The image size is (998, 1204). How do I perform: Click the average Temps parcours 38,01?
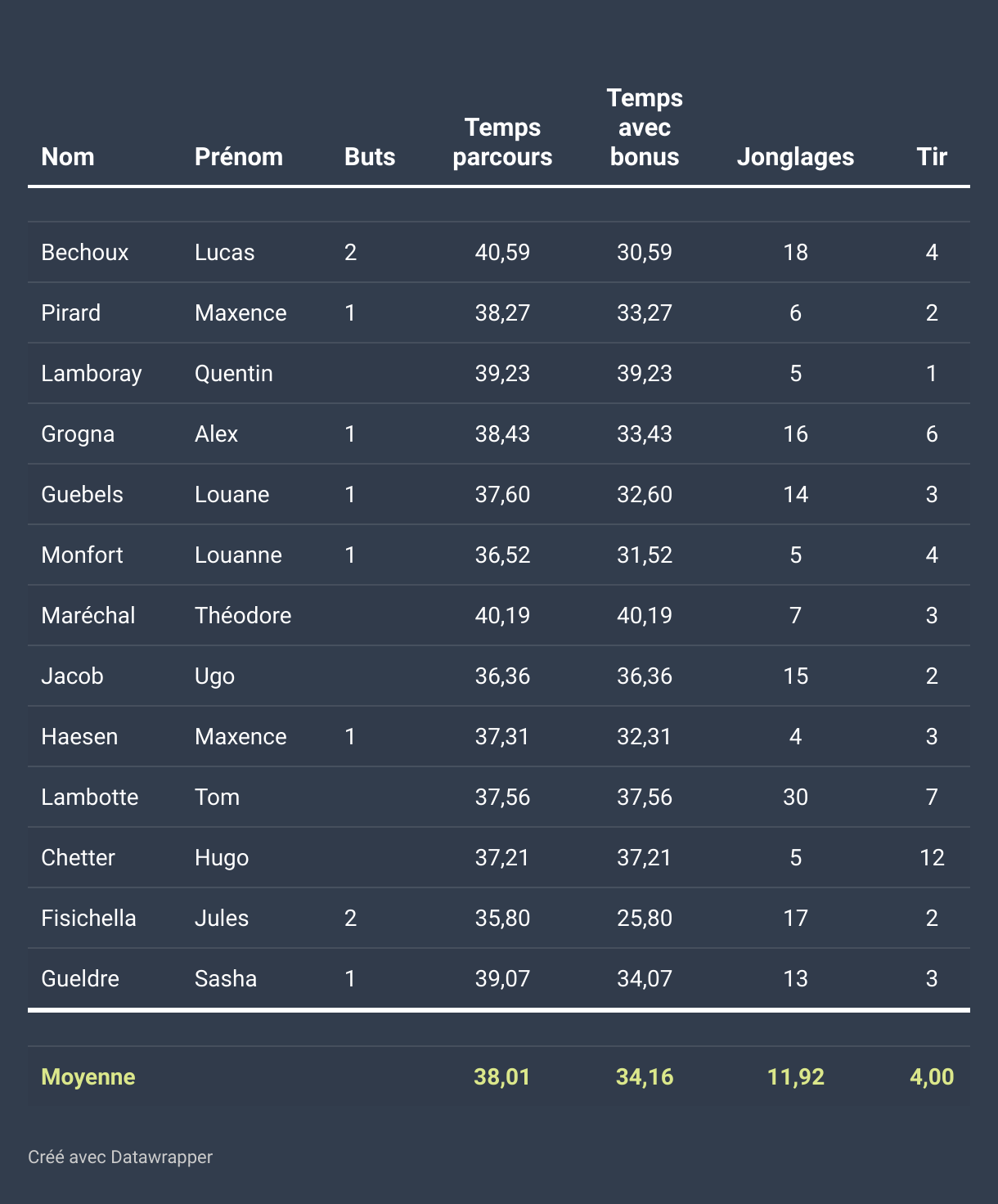tap(502, 1076)
